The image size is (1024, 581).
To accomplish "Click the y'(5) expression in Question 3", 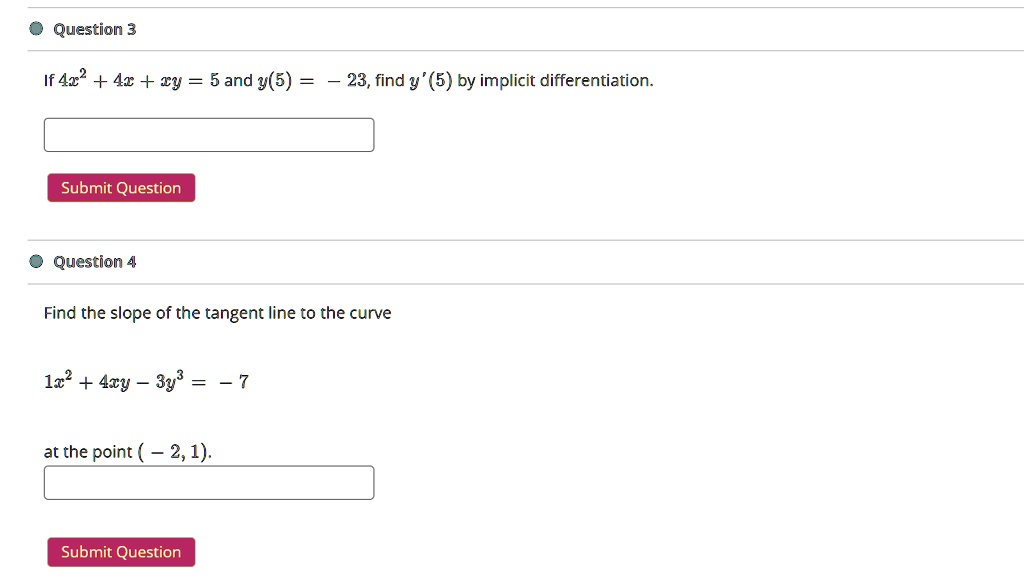I will (x=430, y=80).
